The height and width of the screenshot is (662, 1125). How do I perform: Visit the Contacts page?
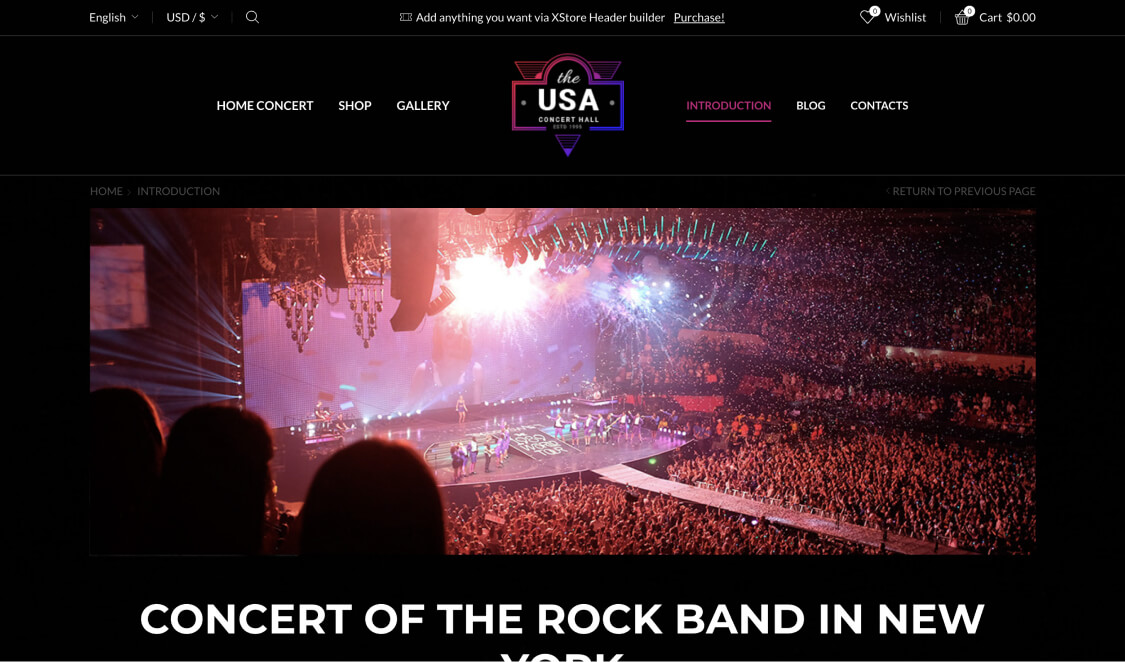[879, 105]
